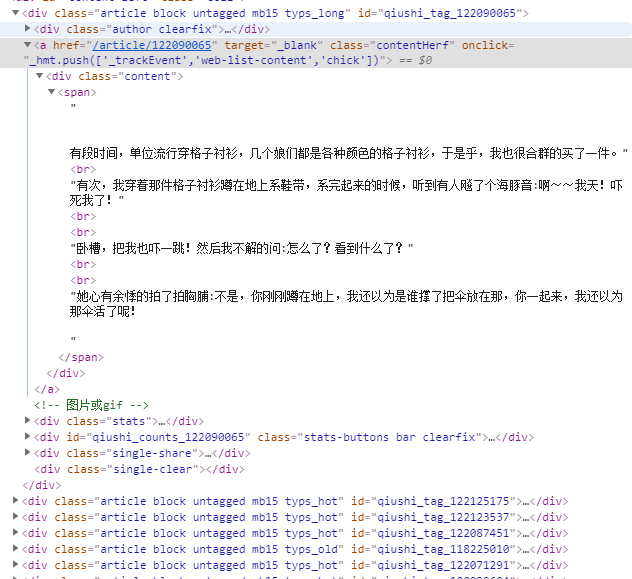Expand the qiushi_tag_118225010 typs_old div
The image size is (632, 579).
pyautogui.click(x=15, y=548)
